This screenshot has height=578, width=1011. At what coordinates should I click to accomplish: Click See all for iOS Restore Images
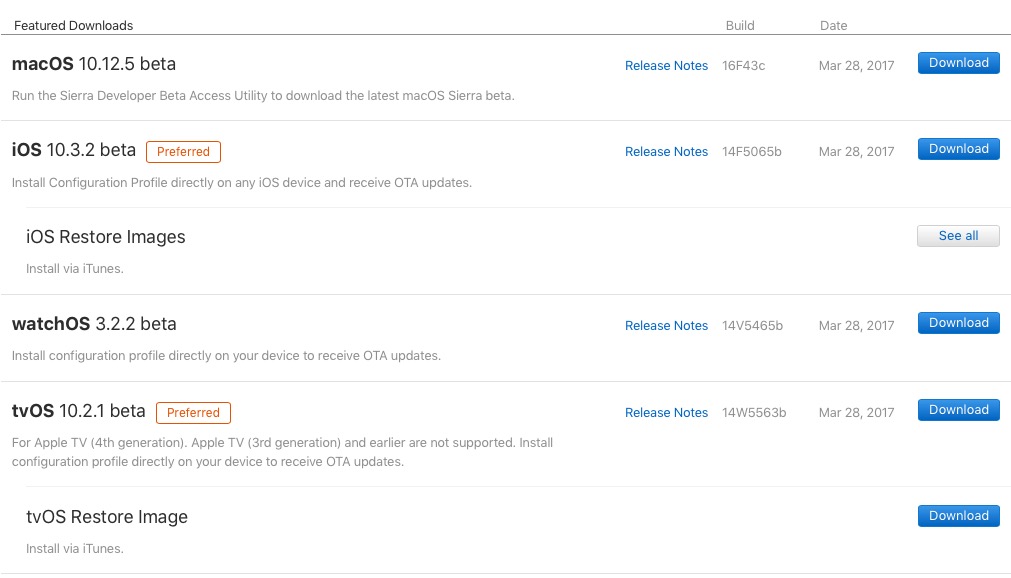[958, 236]
